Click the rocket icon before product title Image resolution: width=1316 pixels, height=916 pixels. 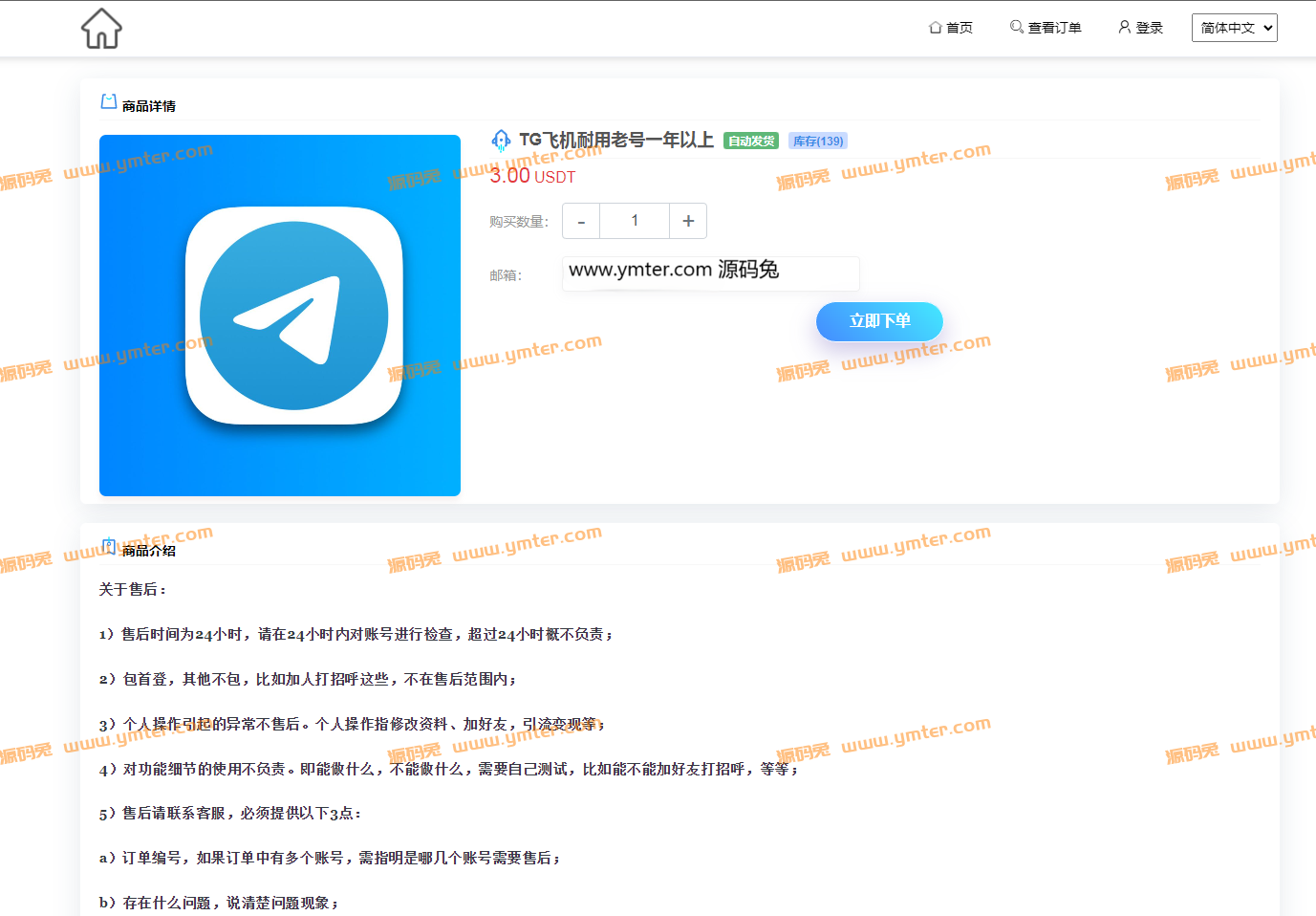pyautogui.click(x=501, y=141)
